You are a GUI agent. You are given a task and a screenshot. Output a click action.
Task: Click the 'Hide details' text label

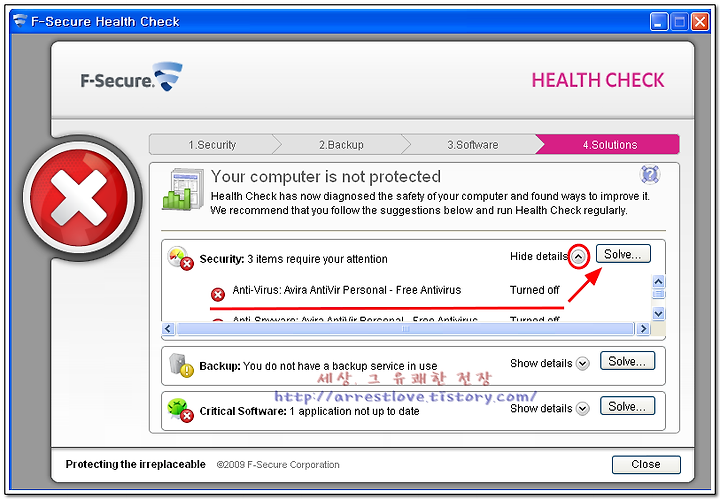point(539,256)
